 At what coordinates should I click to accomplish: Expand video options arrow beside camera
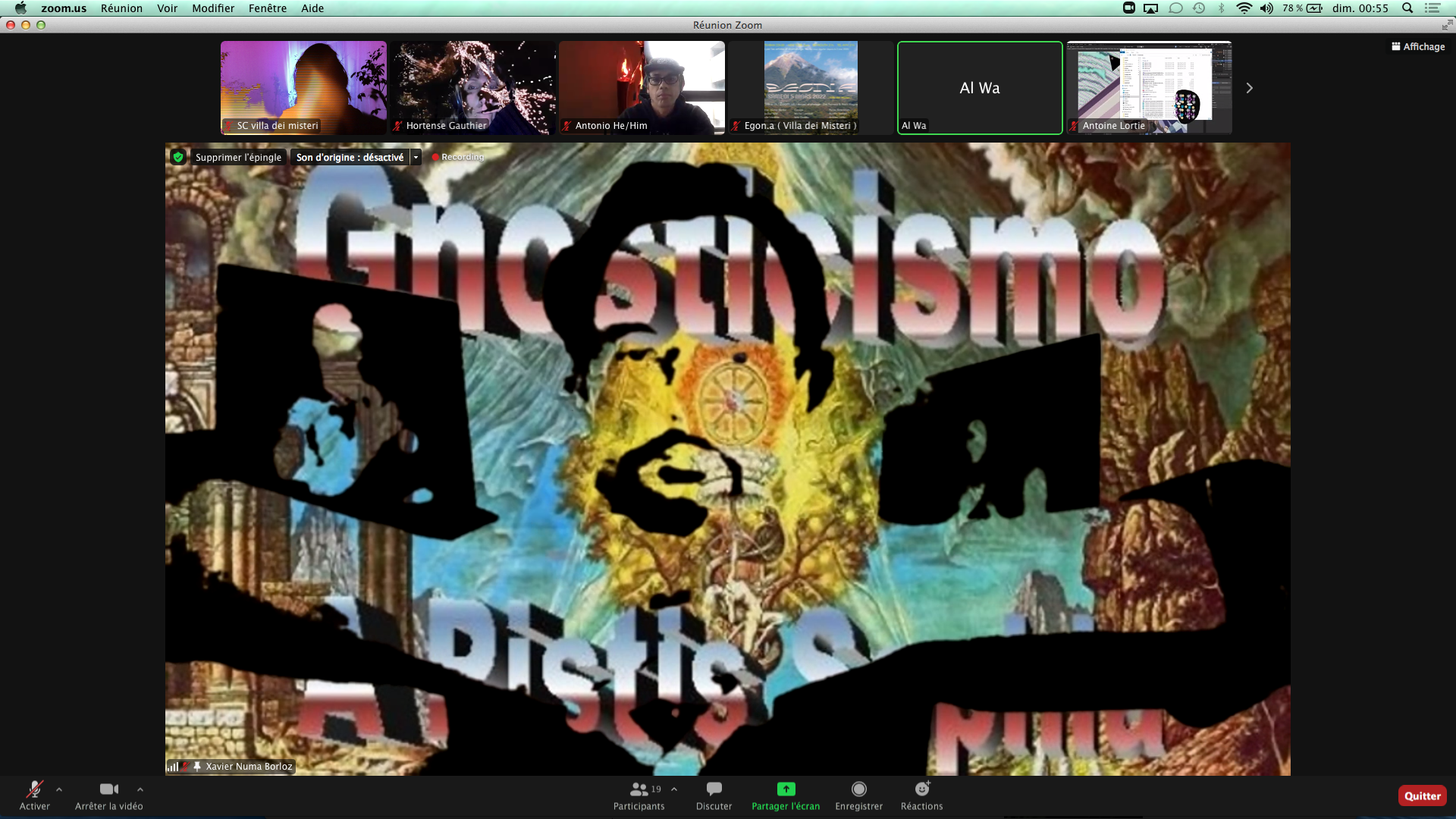click(140, 789)
